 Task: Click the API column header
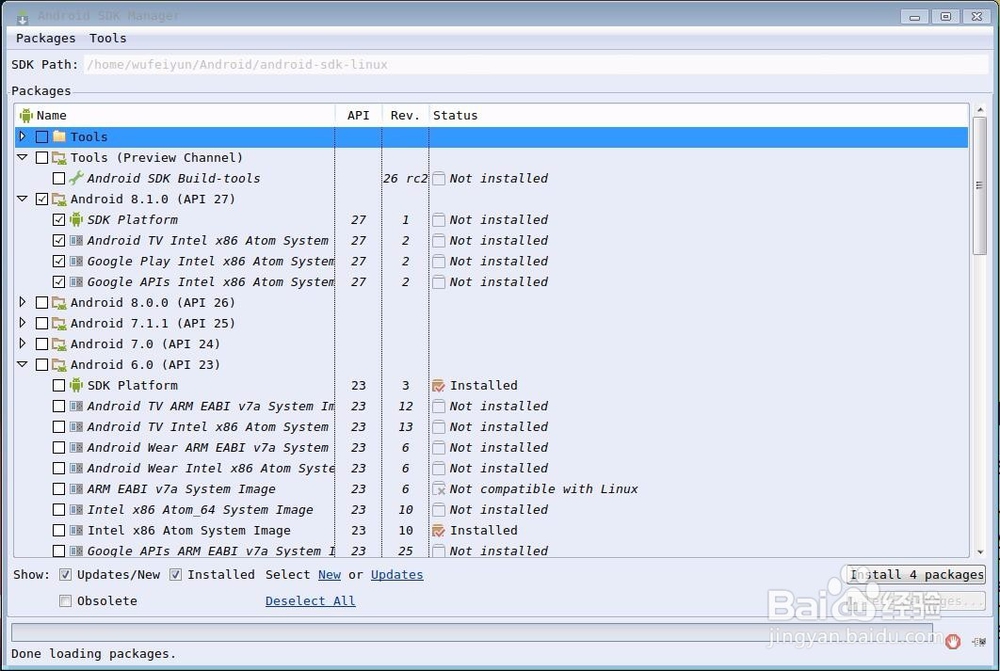[358, 115]
